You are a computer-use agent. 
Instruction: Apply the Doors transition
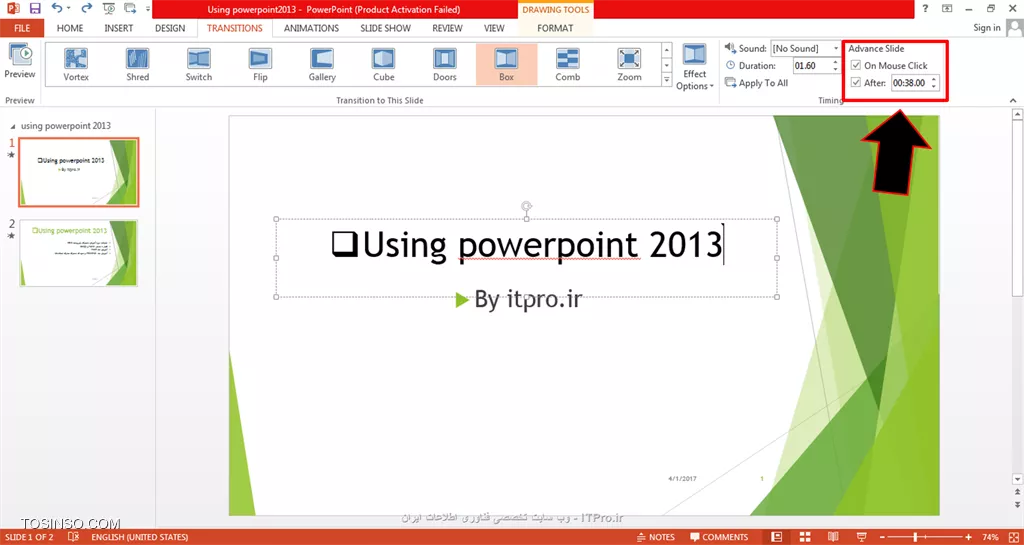click(x=445, y=65)
